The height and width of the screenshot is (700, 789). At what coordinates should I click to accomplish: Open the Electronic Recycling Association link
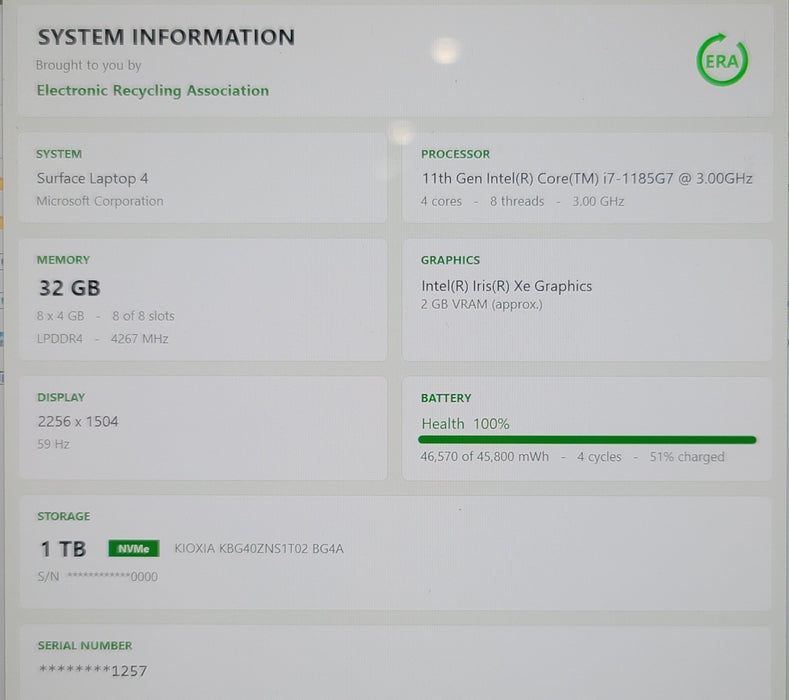click(x=152, y=91)
